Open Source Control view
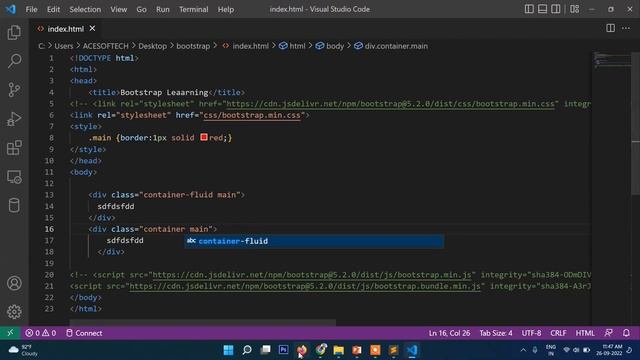640x360 pixels. click(14, 90)
